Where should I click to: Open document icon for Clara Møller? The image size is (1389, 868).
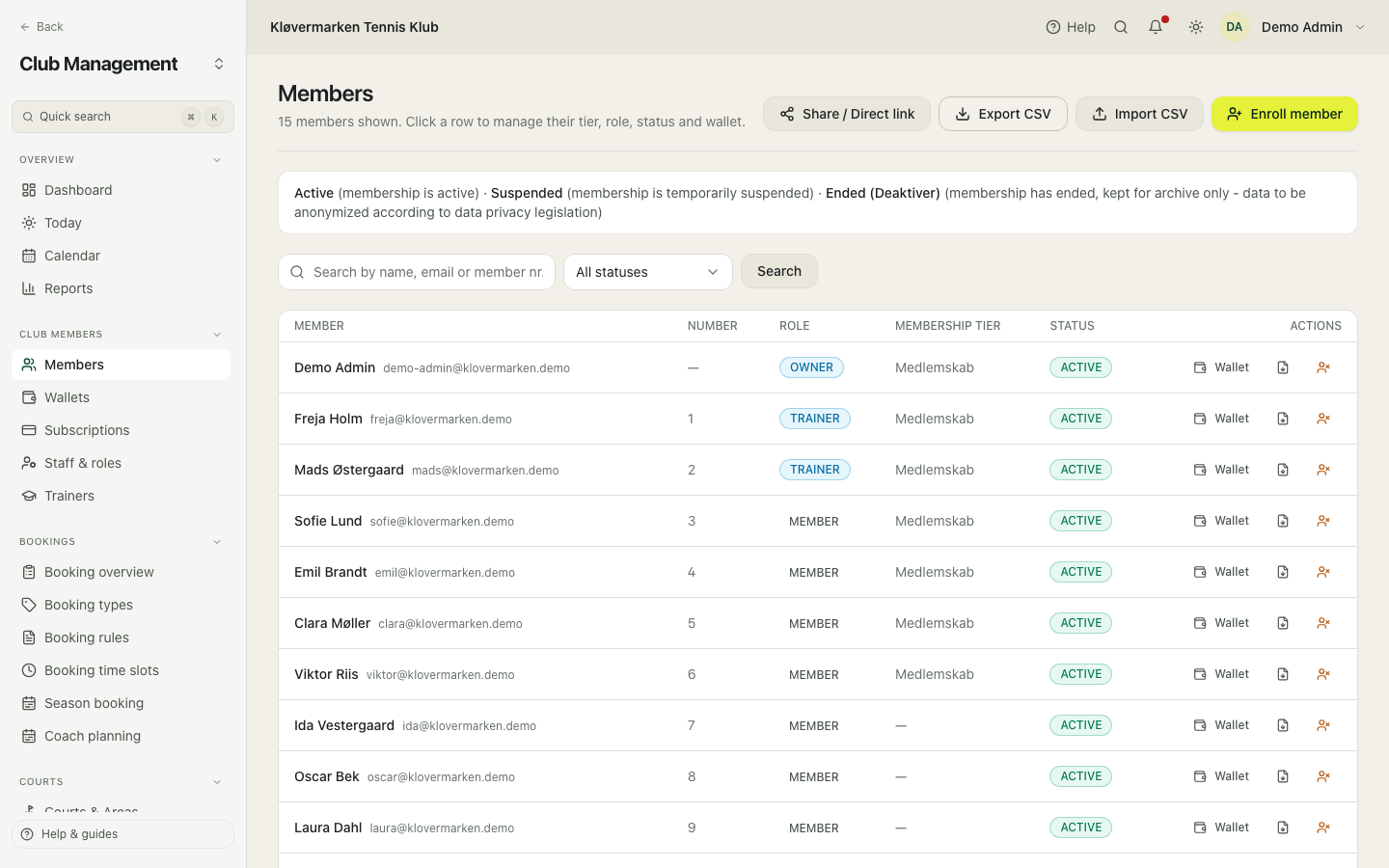[1283, 623]
